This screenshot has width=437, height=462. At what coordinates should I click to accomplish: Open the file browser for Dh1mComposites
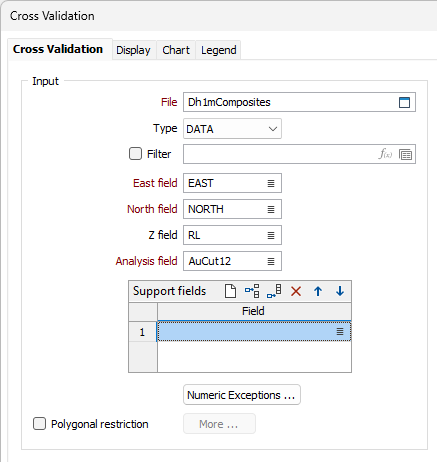(404, 102)
